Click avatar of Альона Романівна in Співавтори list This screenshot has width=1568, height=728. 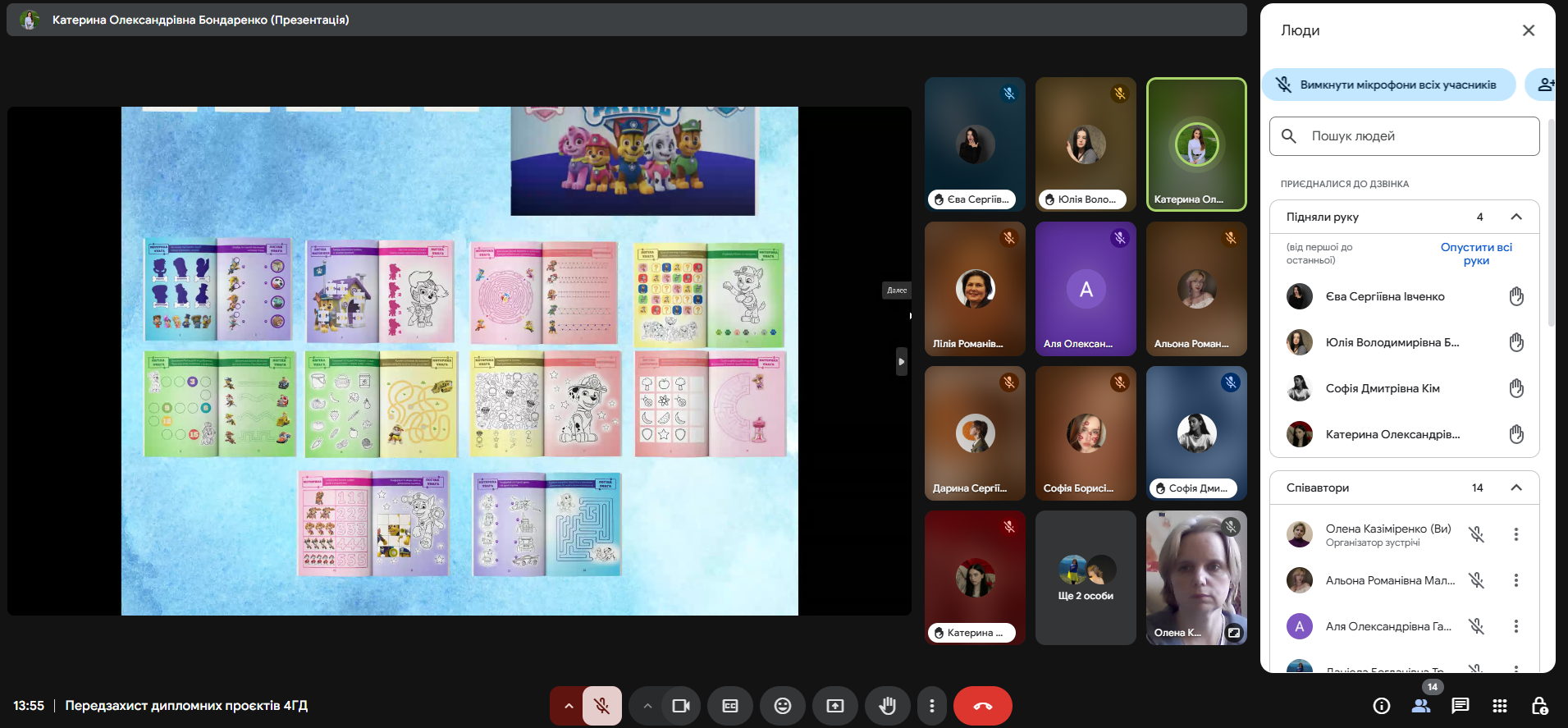click(x=1300, y=580)
